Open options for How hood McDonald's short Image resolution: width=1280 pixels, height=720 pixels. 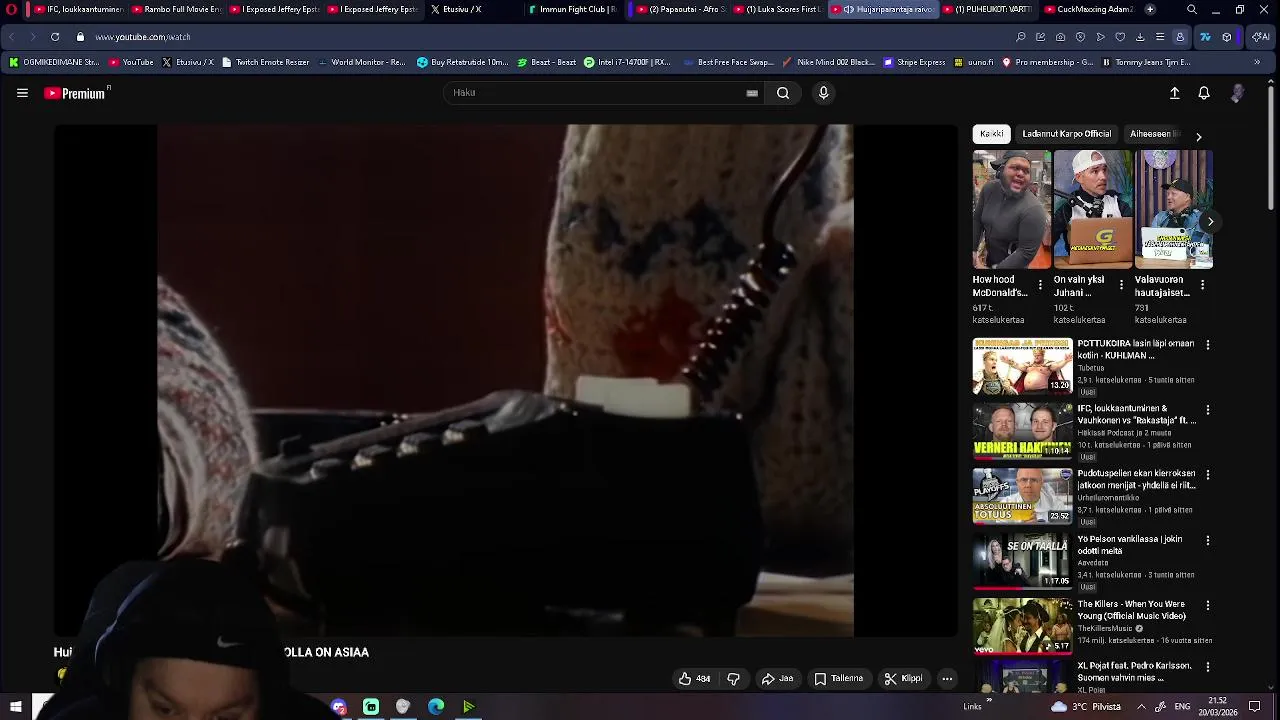[1040, 286]
